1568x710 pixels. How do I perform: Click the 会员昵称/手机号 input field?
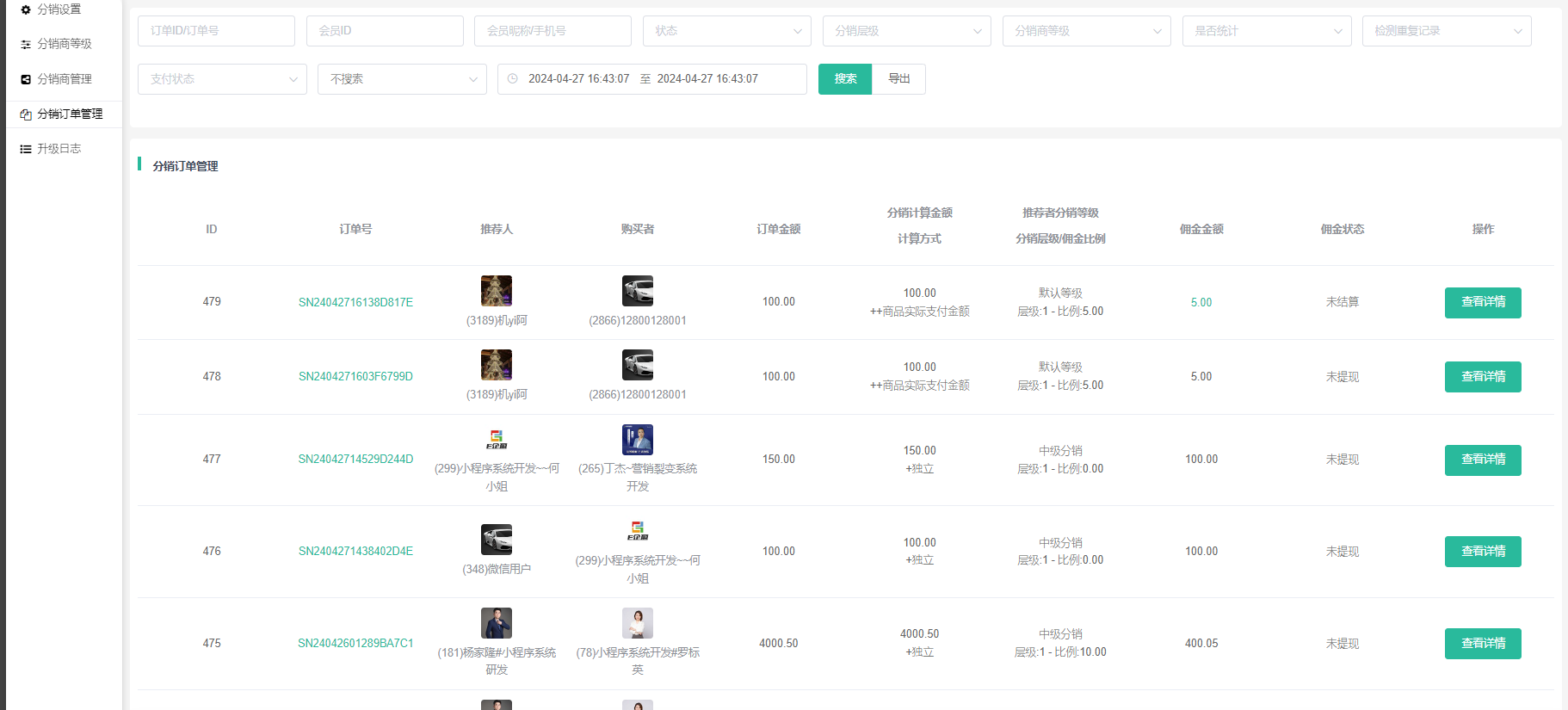(553, 31)
